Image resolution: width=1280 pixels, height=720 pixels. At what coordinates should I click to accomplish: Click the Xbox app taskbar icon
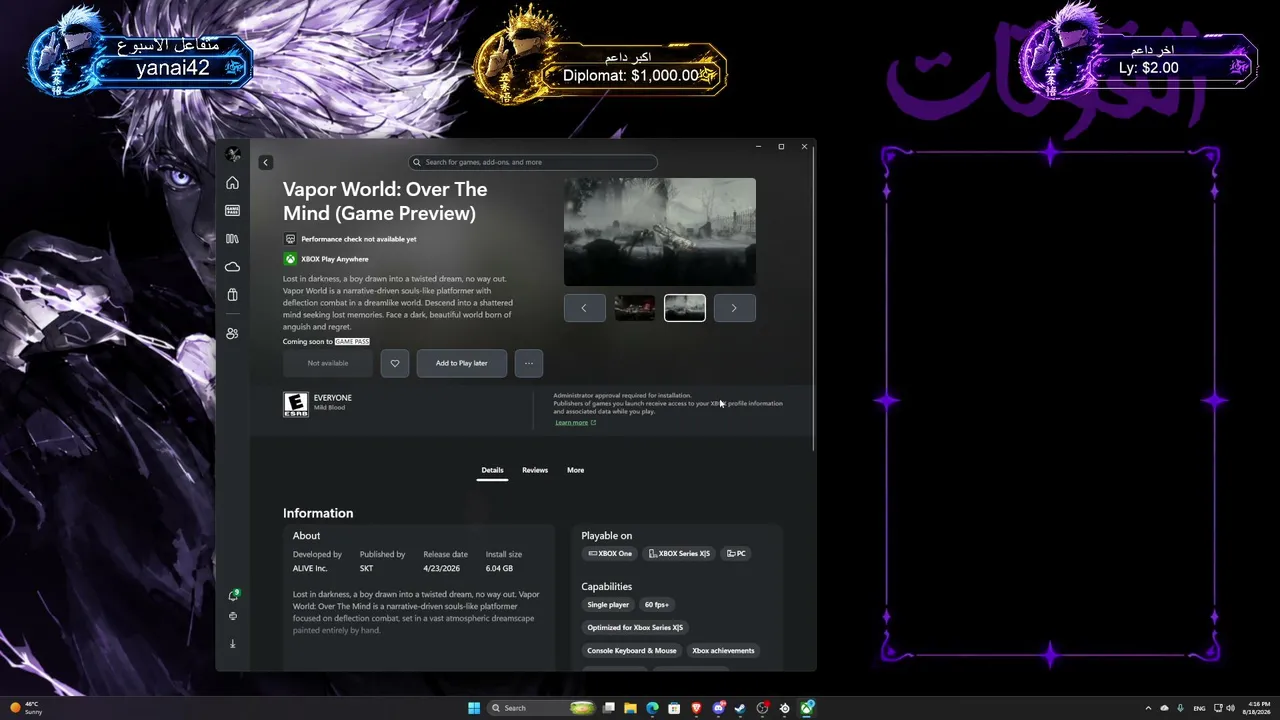(x=806, y=708)
